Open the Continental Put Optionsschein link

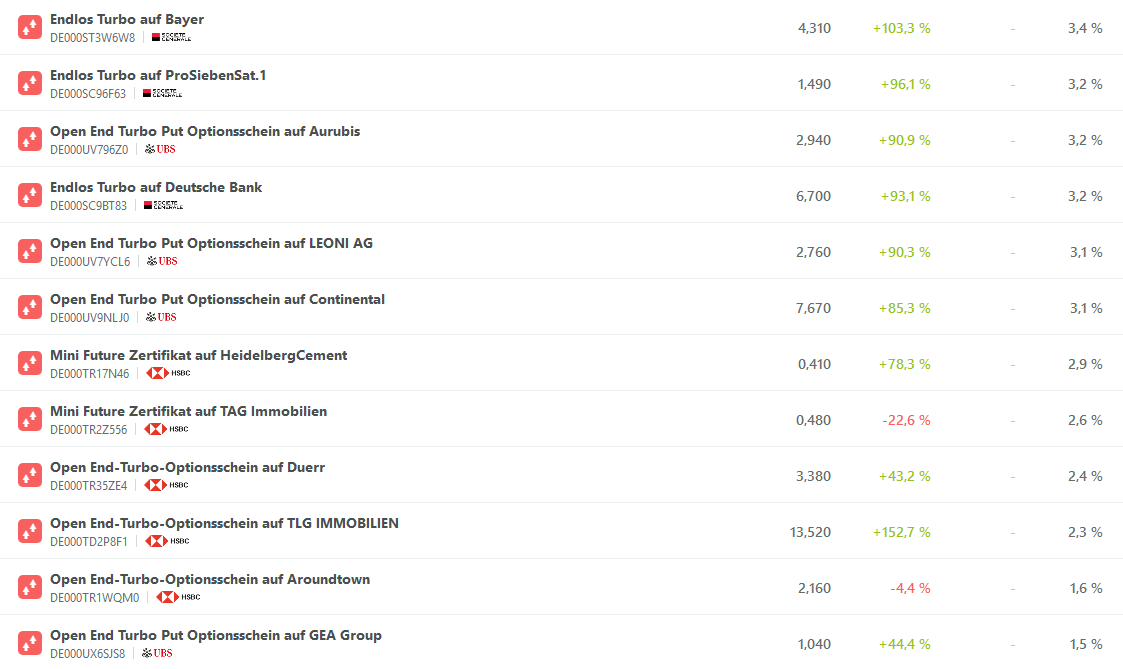click(x=217, y=299)
